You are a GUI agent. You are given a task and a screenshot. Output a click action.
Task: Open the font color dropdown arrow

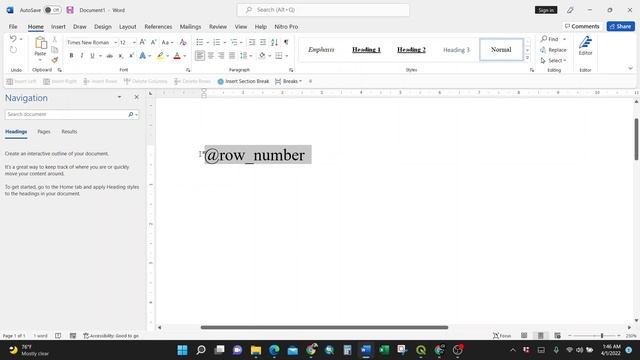185,56
